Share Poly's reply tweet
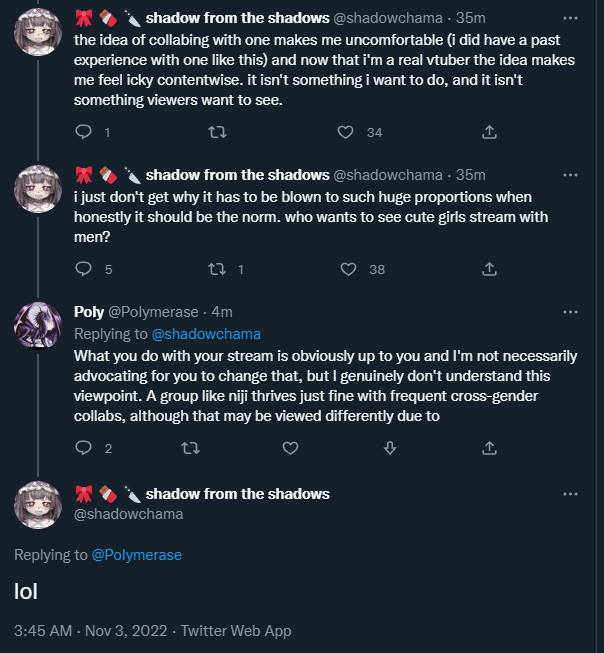This screenshot has width=604, height=653. click(x=490, y=448)
